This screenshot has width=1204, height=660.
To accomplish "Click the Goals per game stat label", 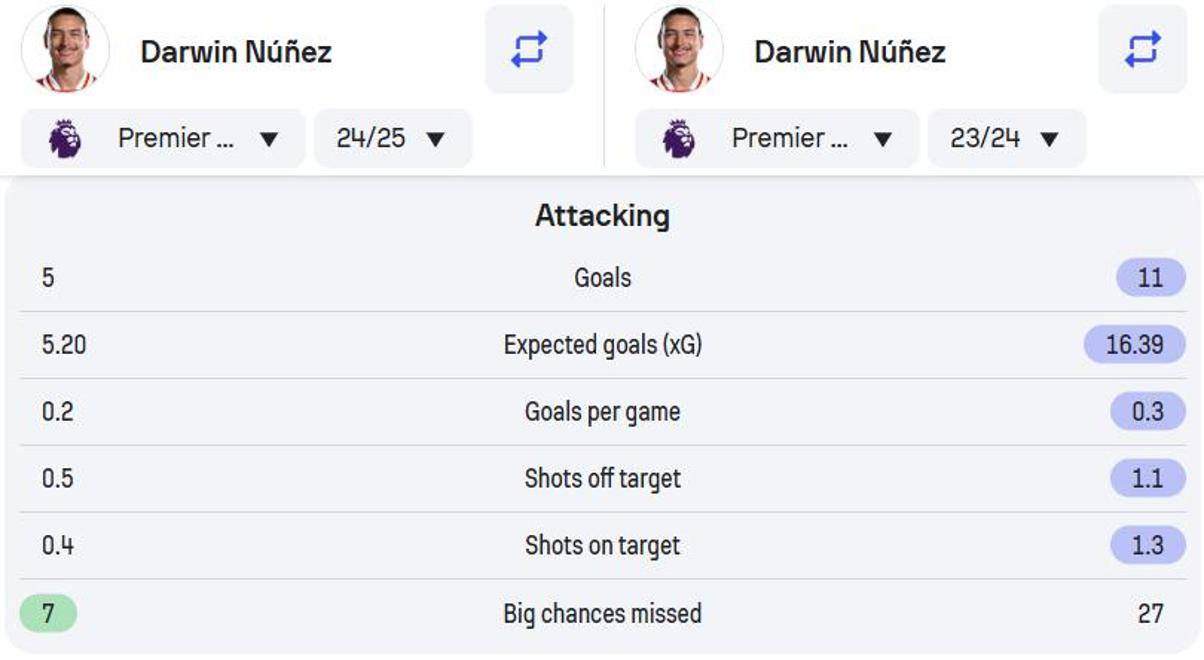I will click(x=602, y=412).
